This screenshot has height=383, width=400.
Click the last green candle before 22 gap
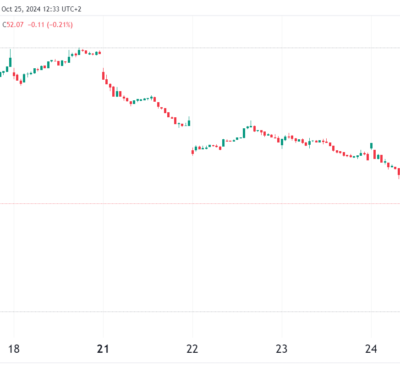[189, 122]
